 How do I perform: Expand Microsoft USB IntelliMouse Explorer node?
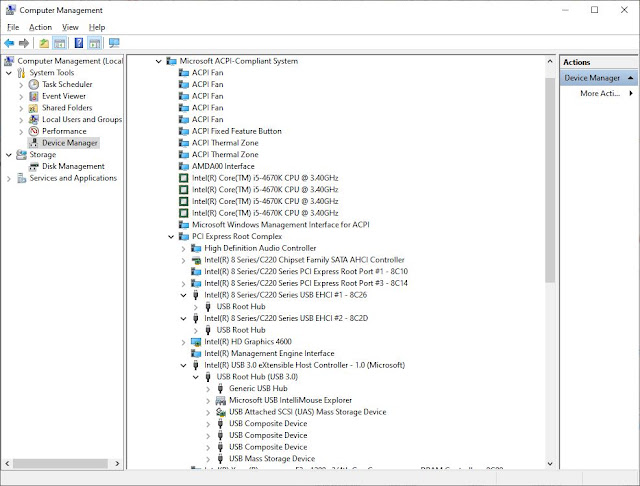pyautogui.click(x=208, y=401)
